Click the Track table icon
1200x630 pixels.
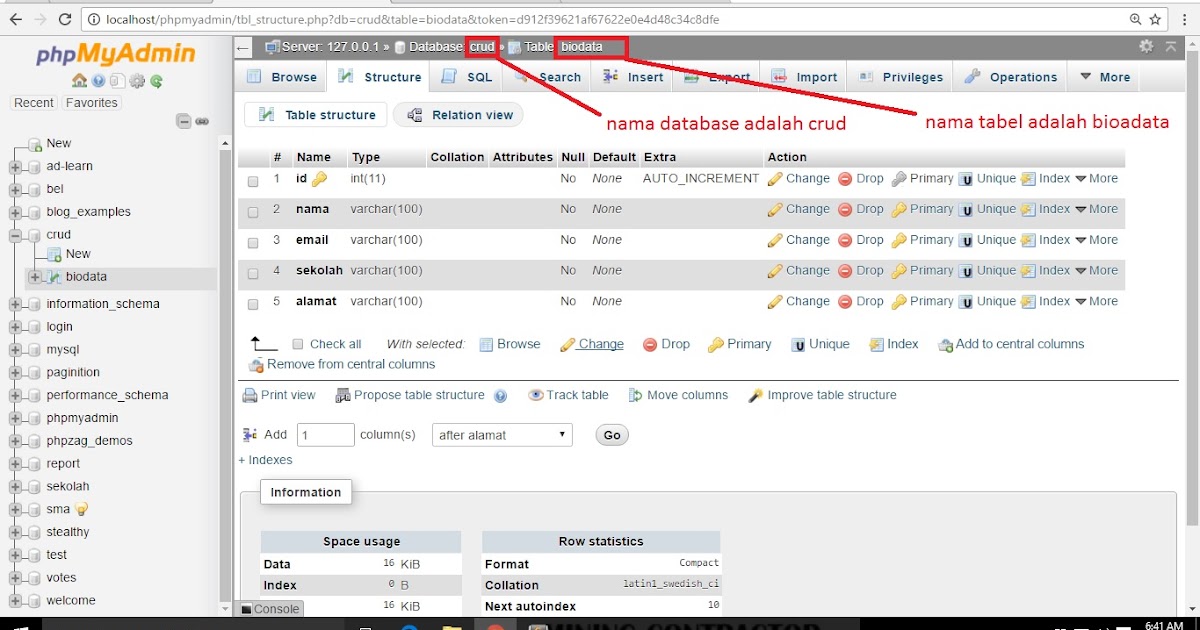coord(537,395)
